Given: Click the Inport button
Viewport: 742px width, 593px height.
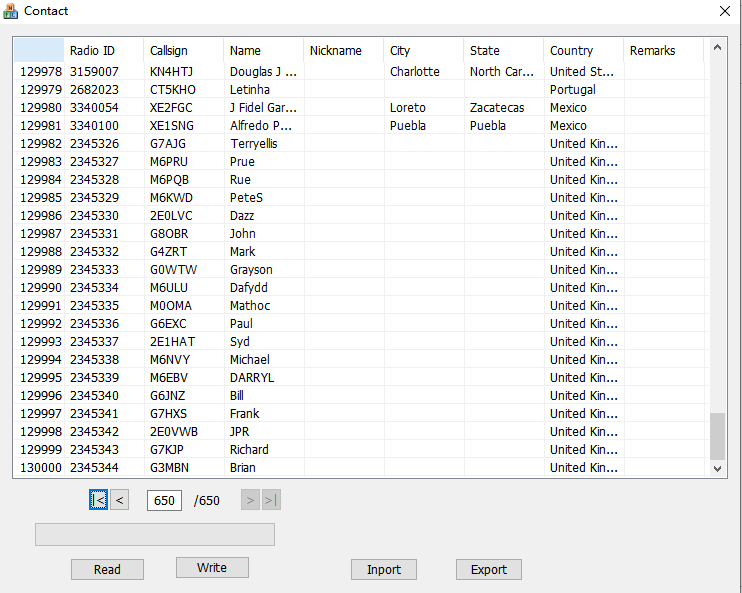Looking at the screenshot, I should [x=383, y=569].
